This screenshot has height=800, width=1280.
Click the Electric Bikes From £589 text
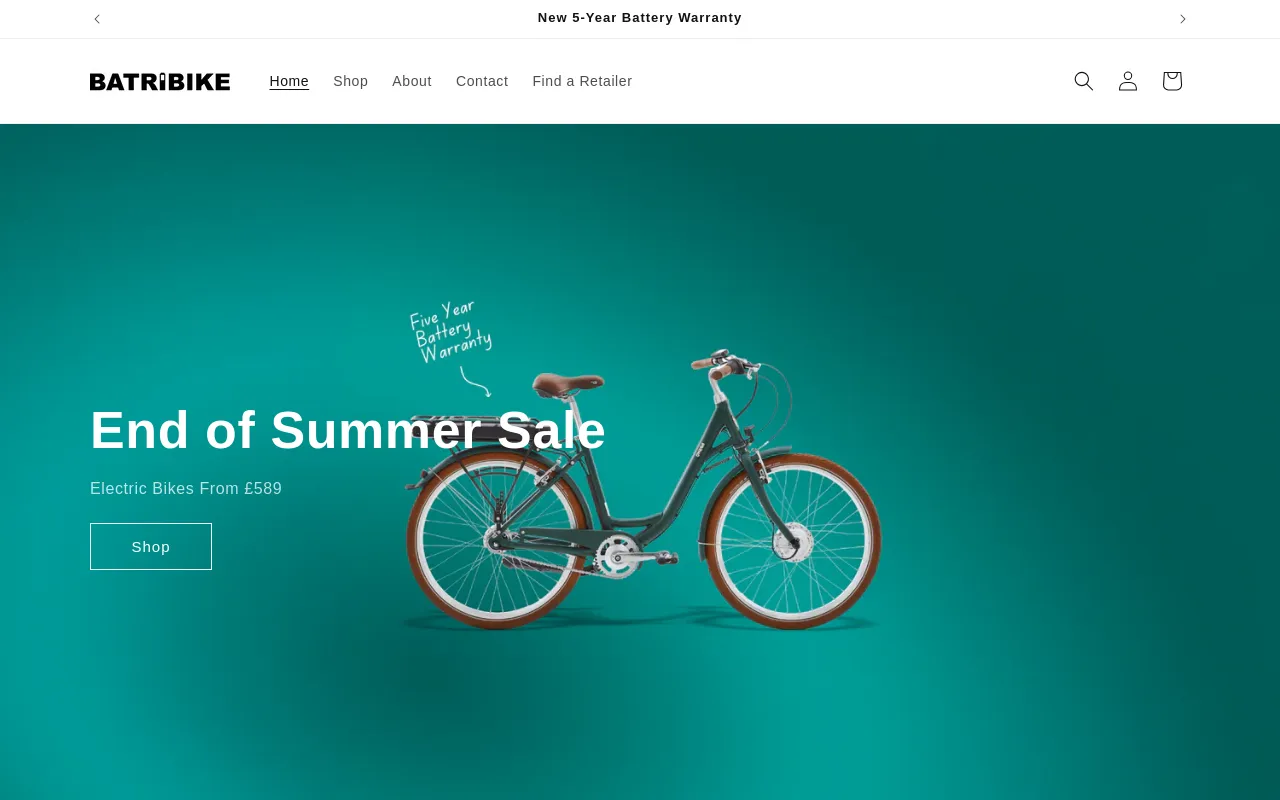click(x=186, y=489)
